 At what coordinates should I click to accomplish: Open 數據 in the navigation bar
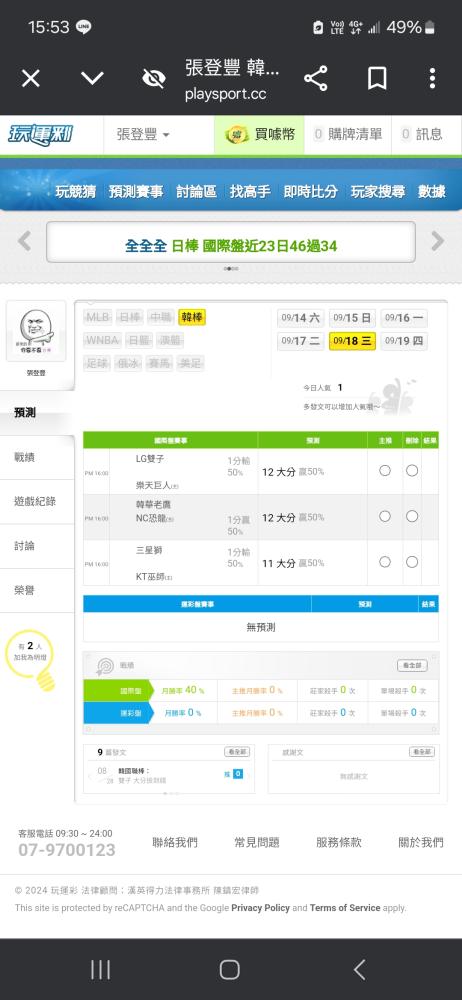(x=432, y=191)
